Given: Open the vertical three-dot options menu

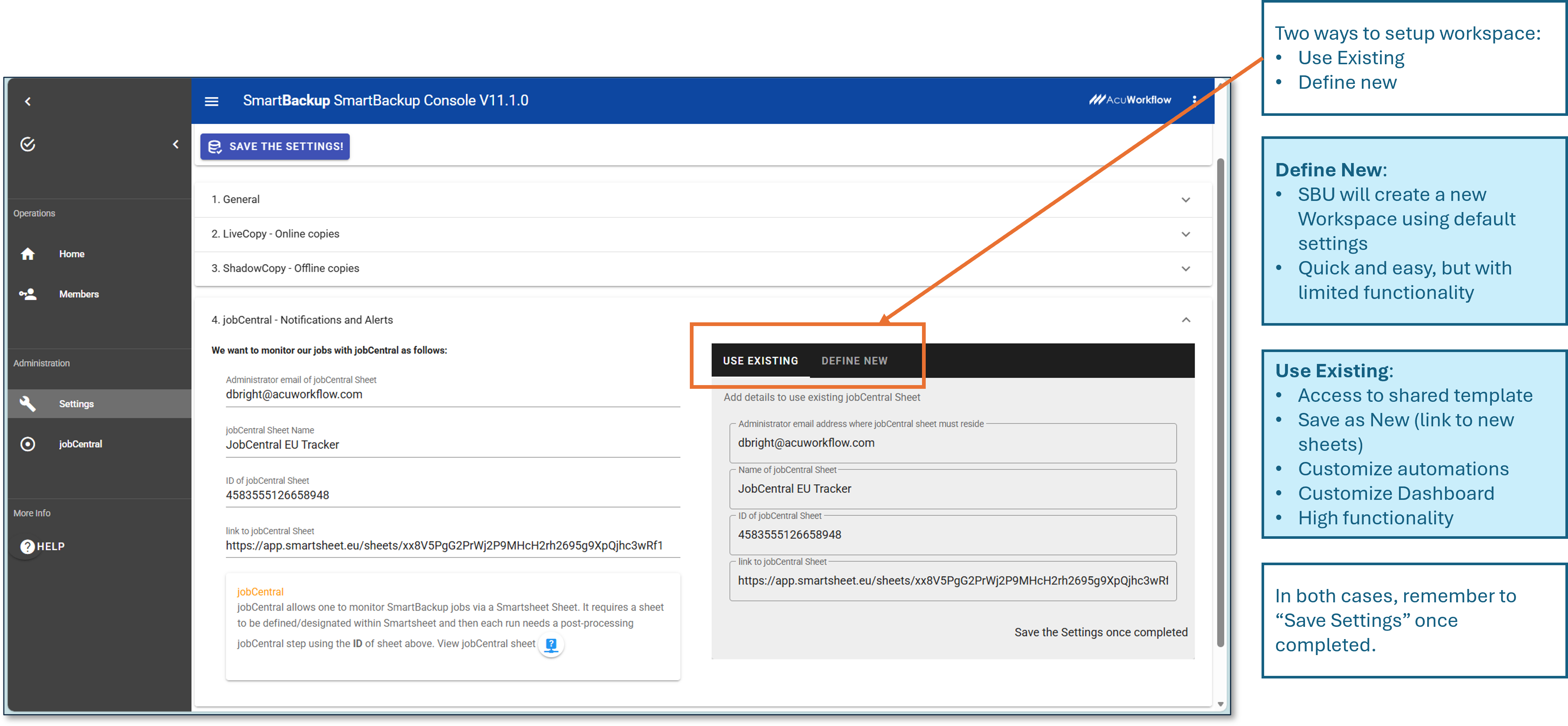Looking at the screenshot, I should [x=1194, y=100].
